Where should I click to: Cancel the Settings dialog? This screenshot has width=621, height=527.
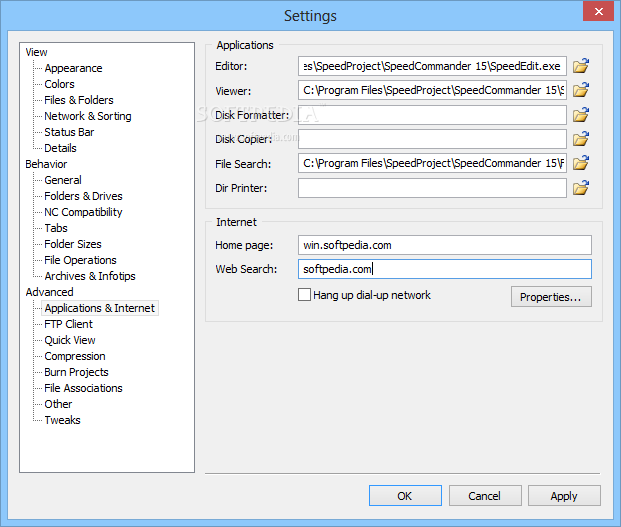pos(485,496)
